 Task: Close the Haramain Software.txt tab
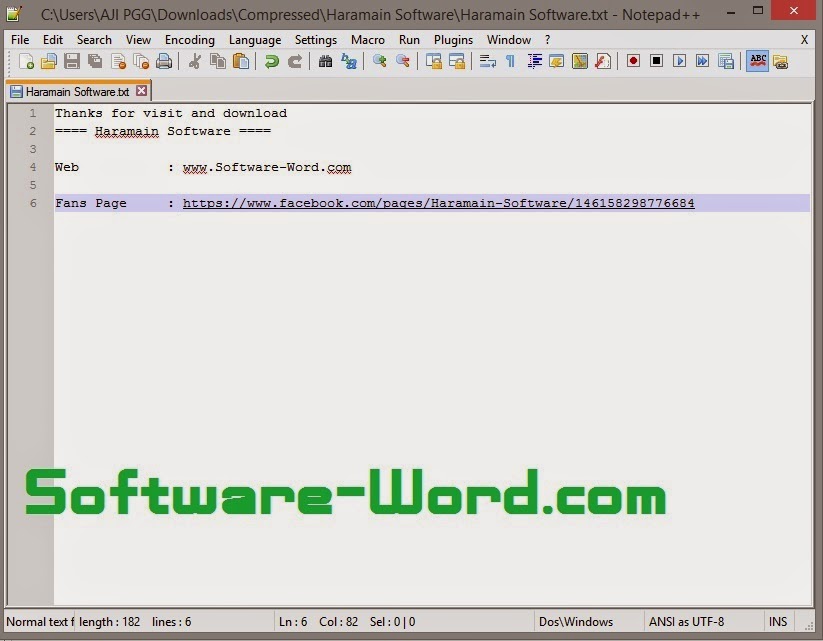click(x=141, y=91)
